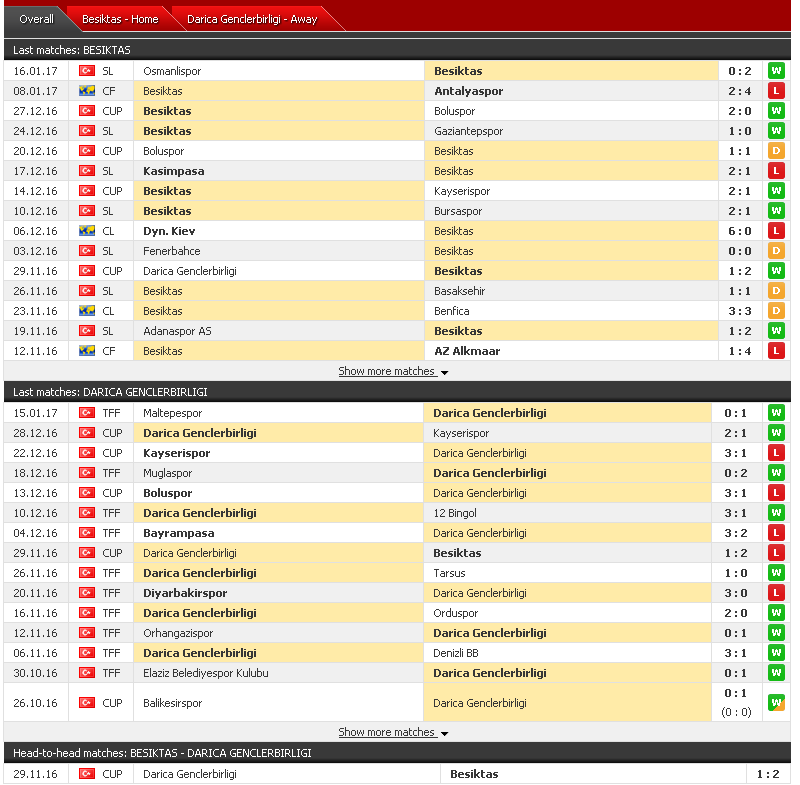The image size is (800, 785).
Task: Select Tarsus team name
Action: click(449, 573)
